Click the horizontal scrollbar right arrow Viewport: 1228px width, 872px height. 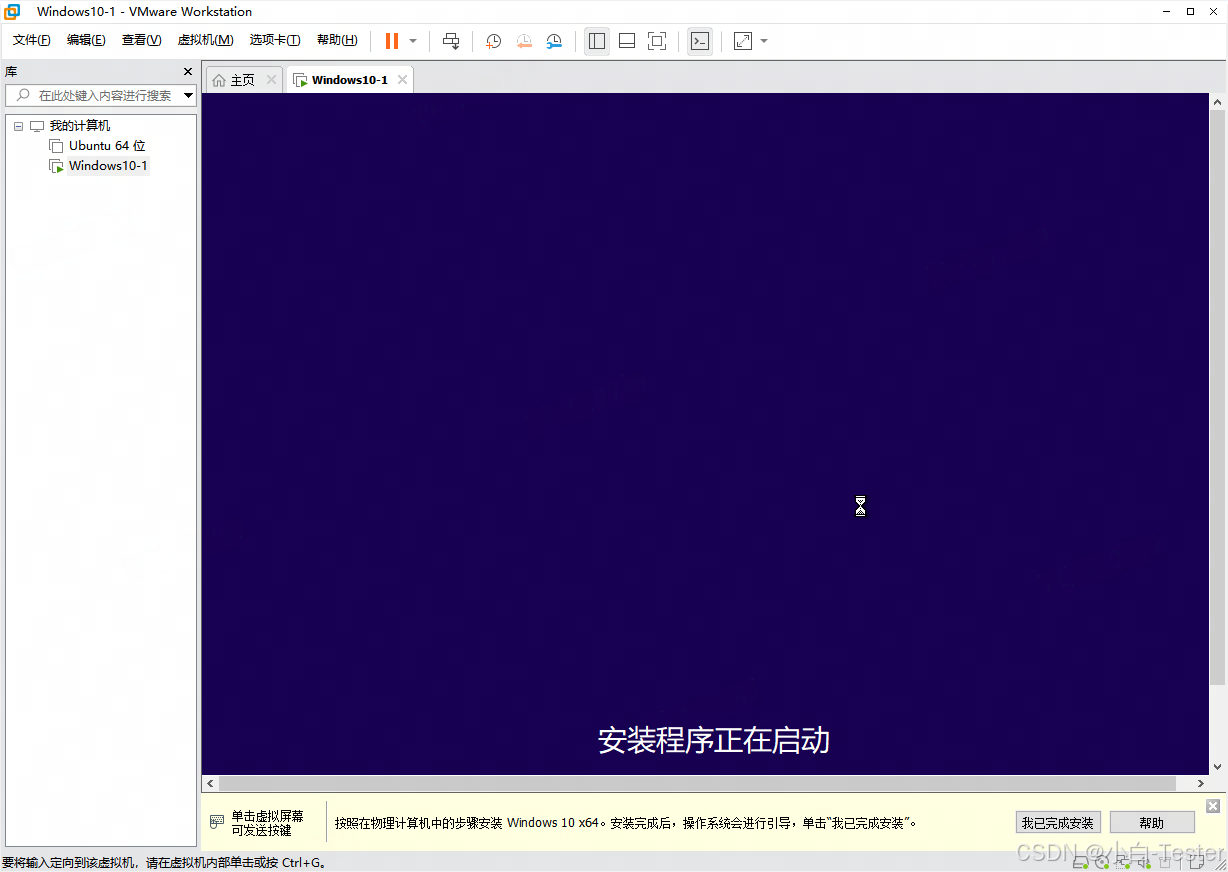pos(1201,784)
